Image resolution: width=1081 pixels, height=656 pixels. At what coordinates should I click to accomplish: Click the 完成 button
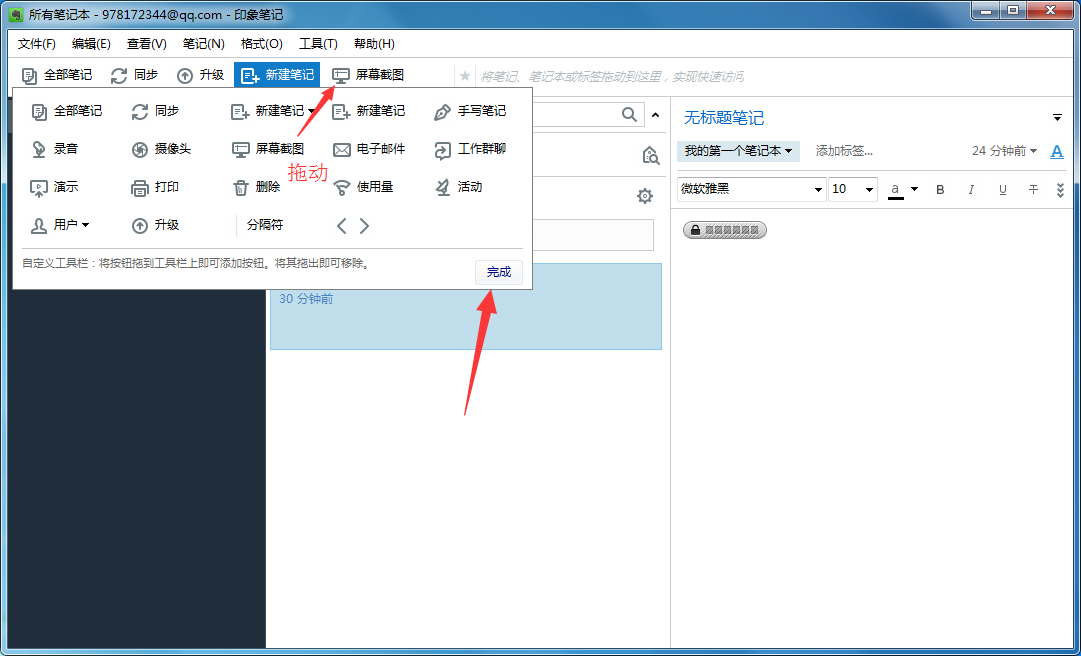tap(498, 271)
